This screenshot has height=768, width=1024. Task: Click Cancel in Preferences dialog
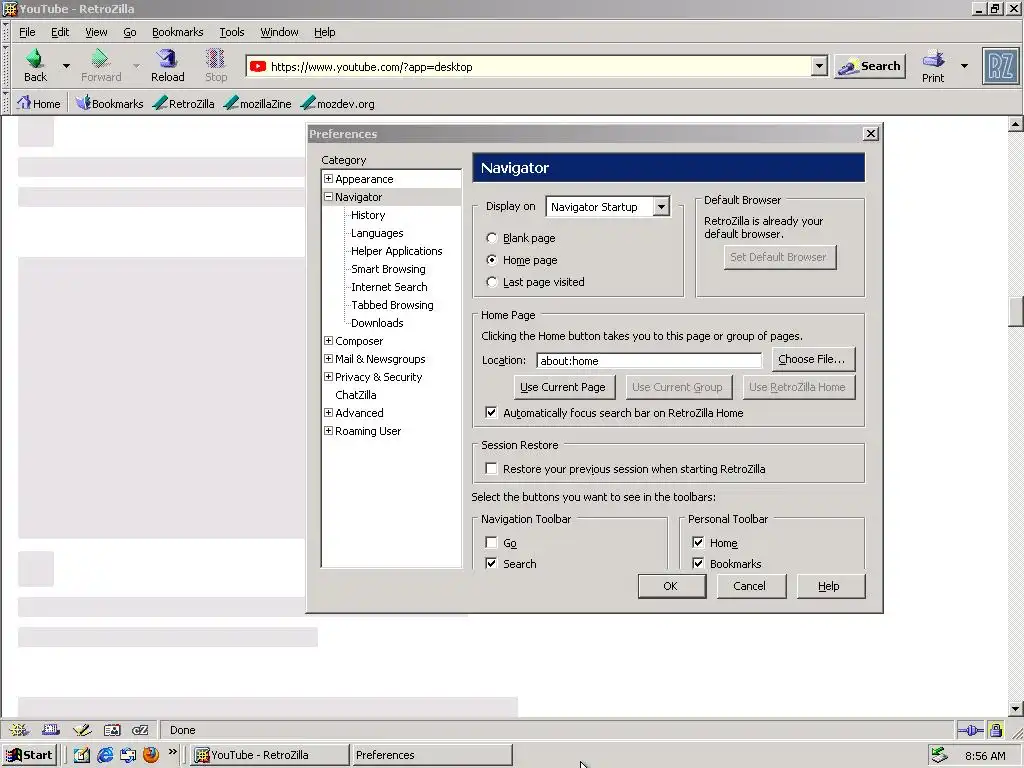tap(750, 586)
